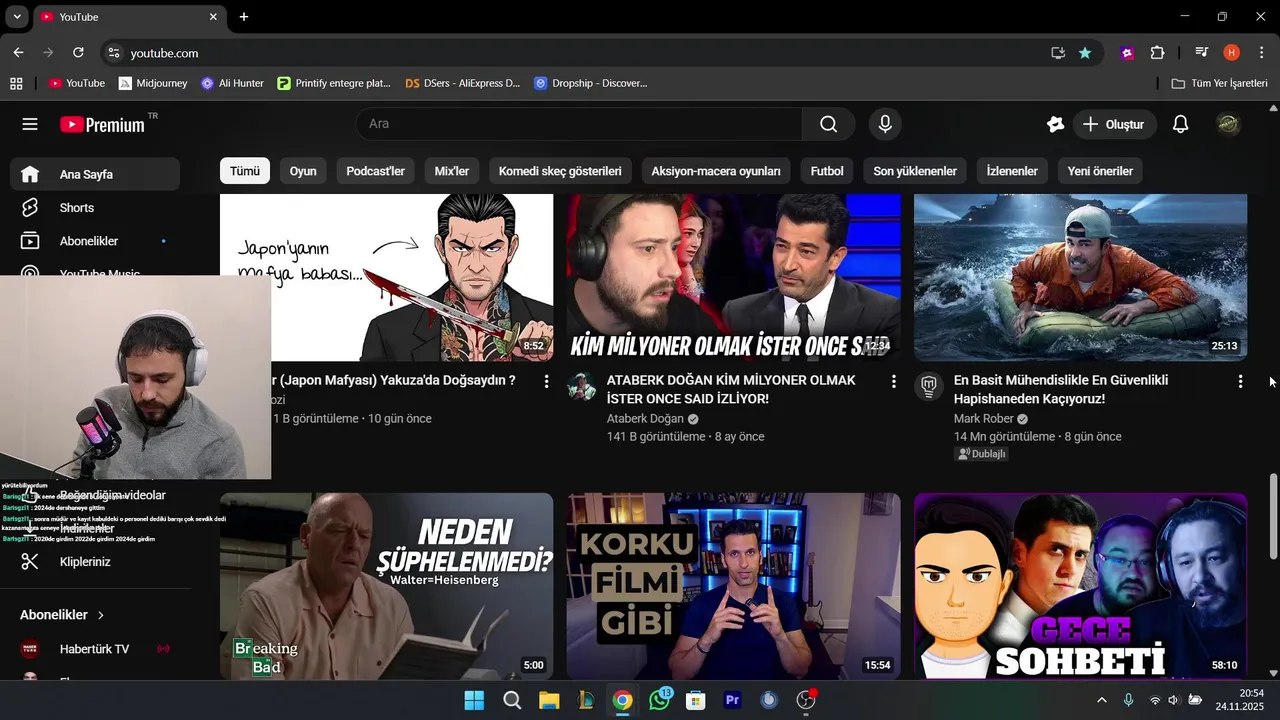Screen dimensions: 1280x720
Task: Open Chrome extensions puzzle icon
Action: [x=1157, y=53]
